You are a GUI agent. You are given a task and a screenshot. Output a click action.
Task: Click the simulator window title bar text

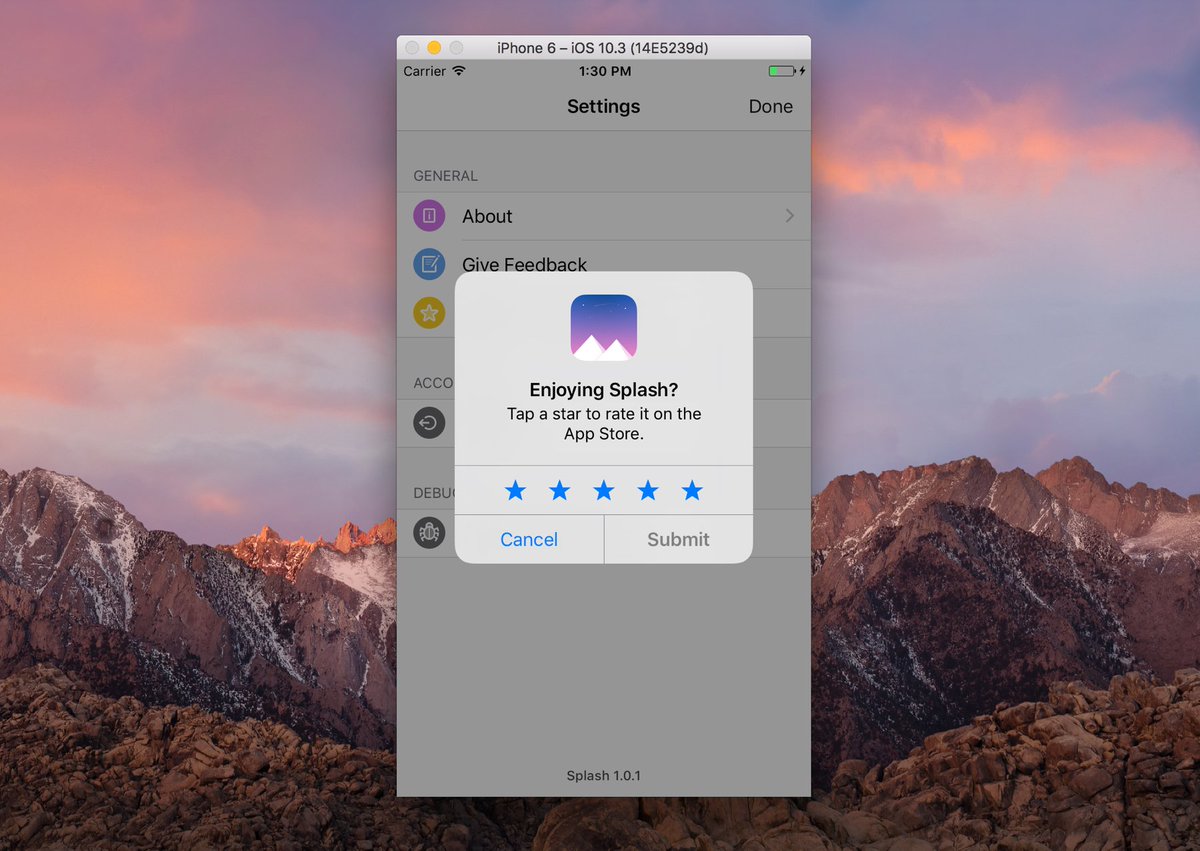click(603, 48)
